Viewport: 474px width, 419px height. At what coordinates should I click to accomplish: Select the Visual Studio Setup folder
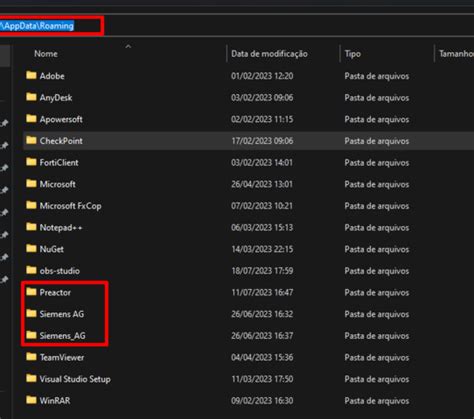[75, 379]
